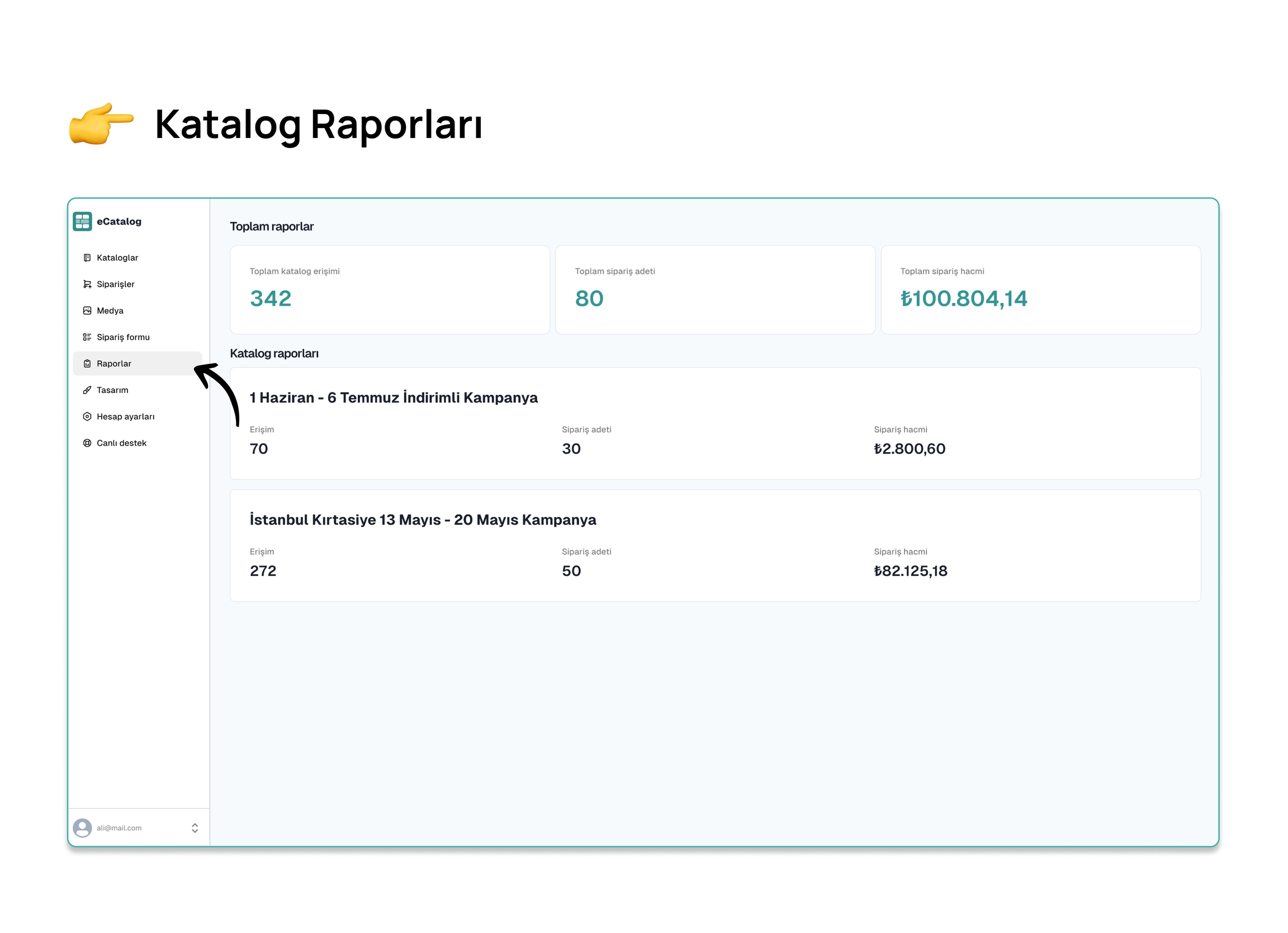The image size is (1288, 933).
Task: Click the Sipariş formu list icon
Action: tap(87, 337)
